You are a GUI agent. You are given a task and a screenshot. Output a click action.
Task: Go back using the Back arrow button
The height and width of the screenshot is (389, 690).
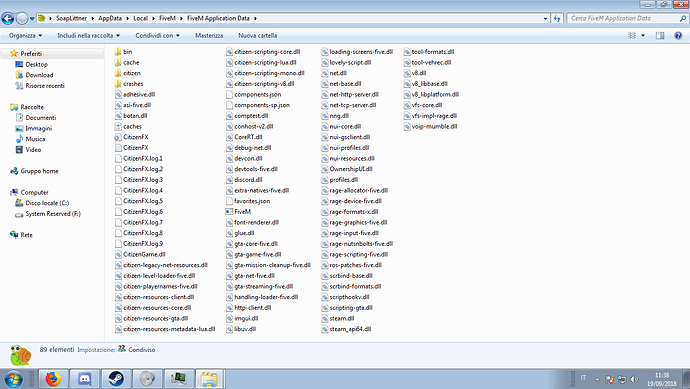7,18
